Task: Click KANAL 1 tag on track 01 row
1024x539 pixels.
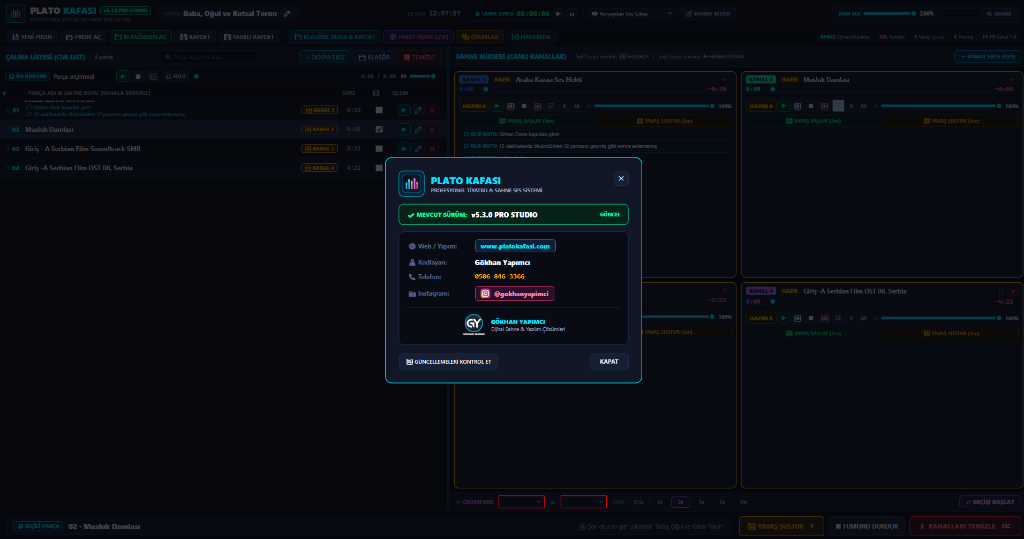Action: click(x=319, y=110)
